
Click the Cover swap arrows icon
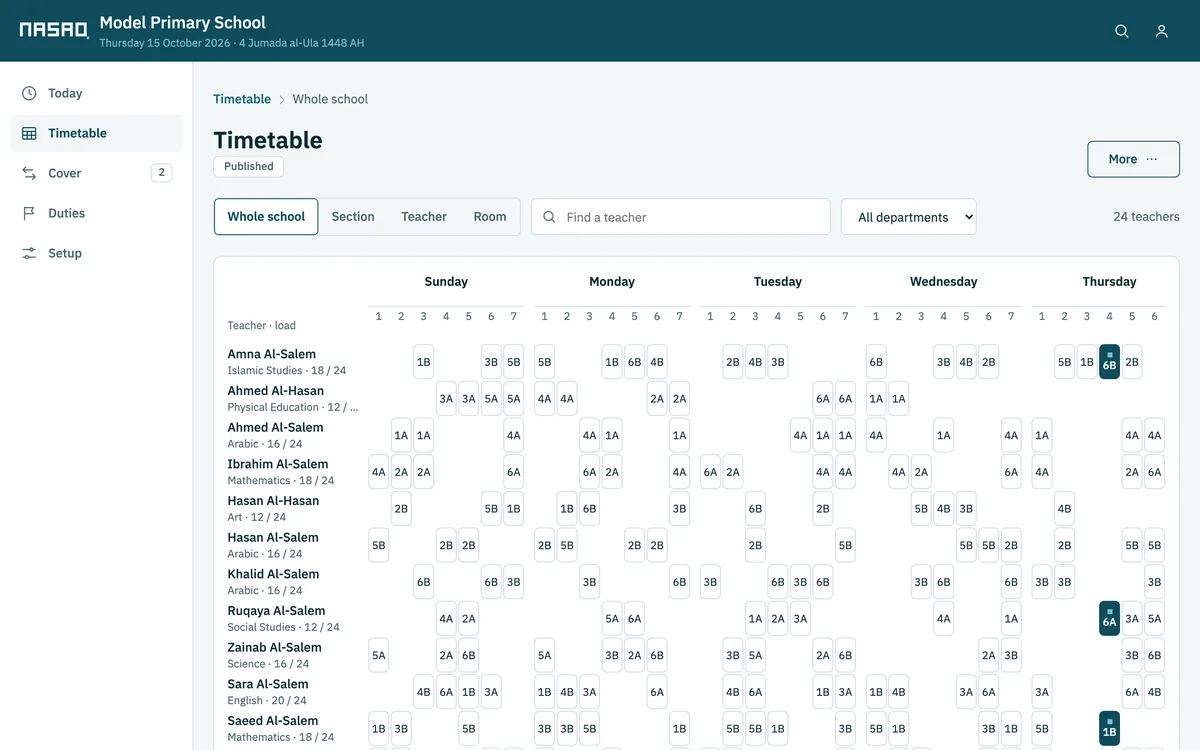tap(29, 173)
